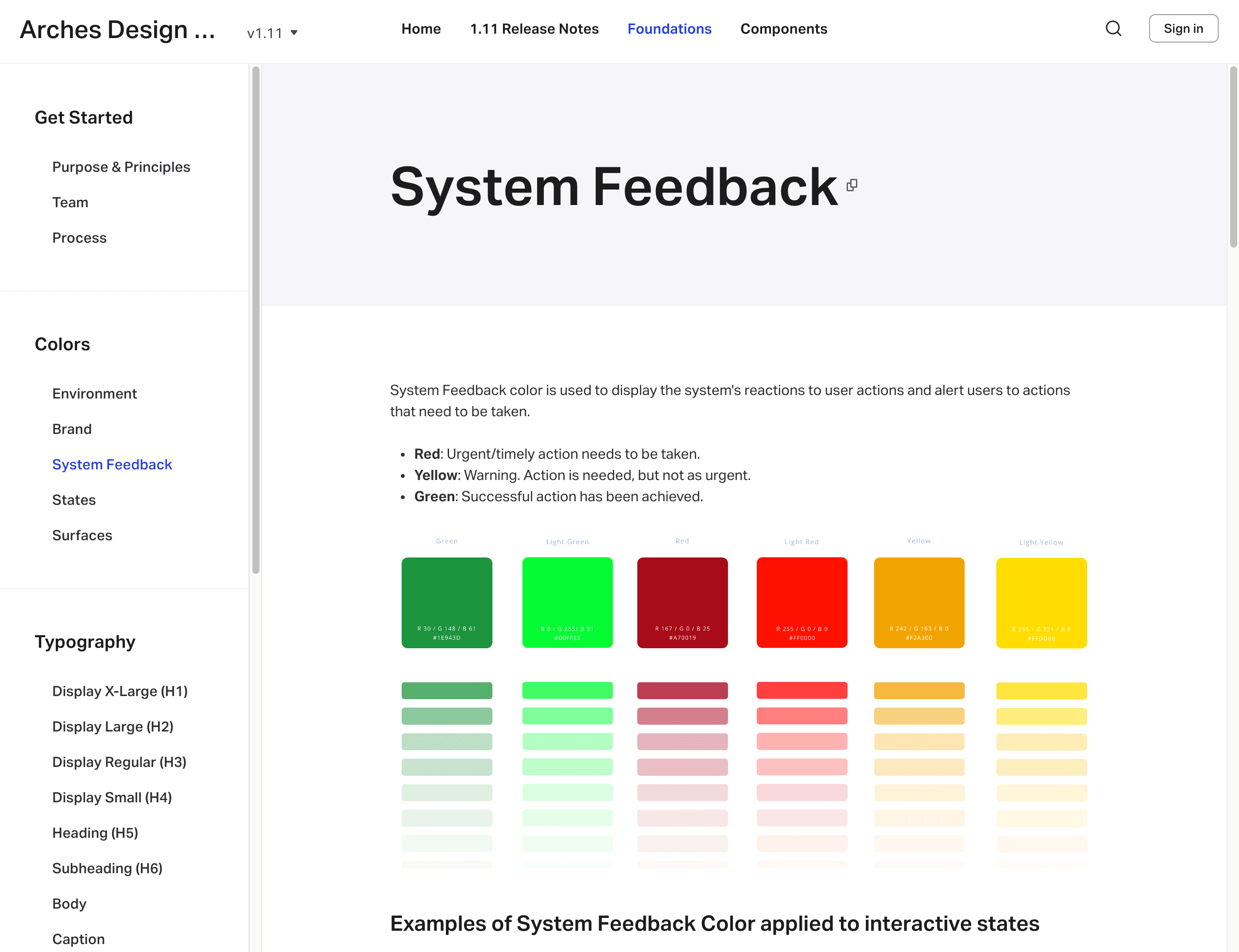Open Purpose & Principles sidebar link

(x=121, y=166)
